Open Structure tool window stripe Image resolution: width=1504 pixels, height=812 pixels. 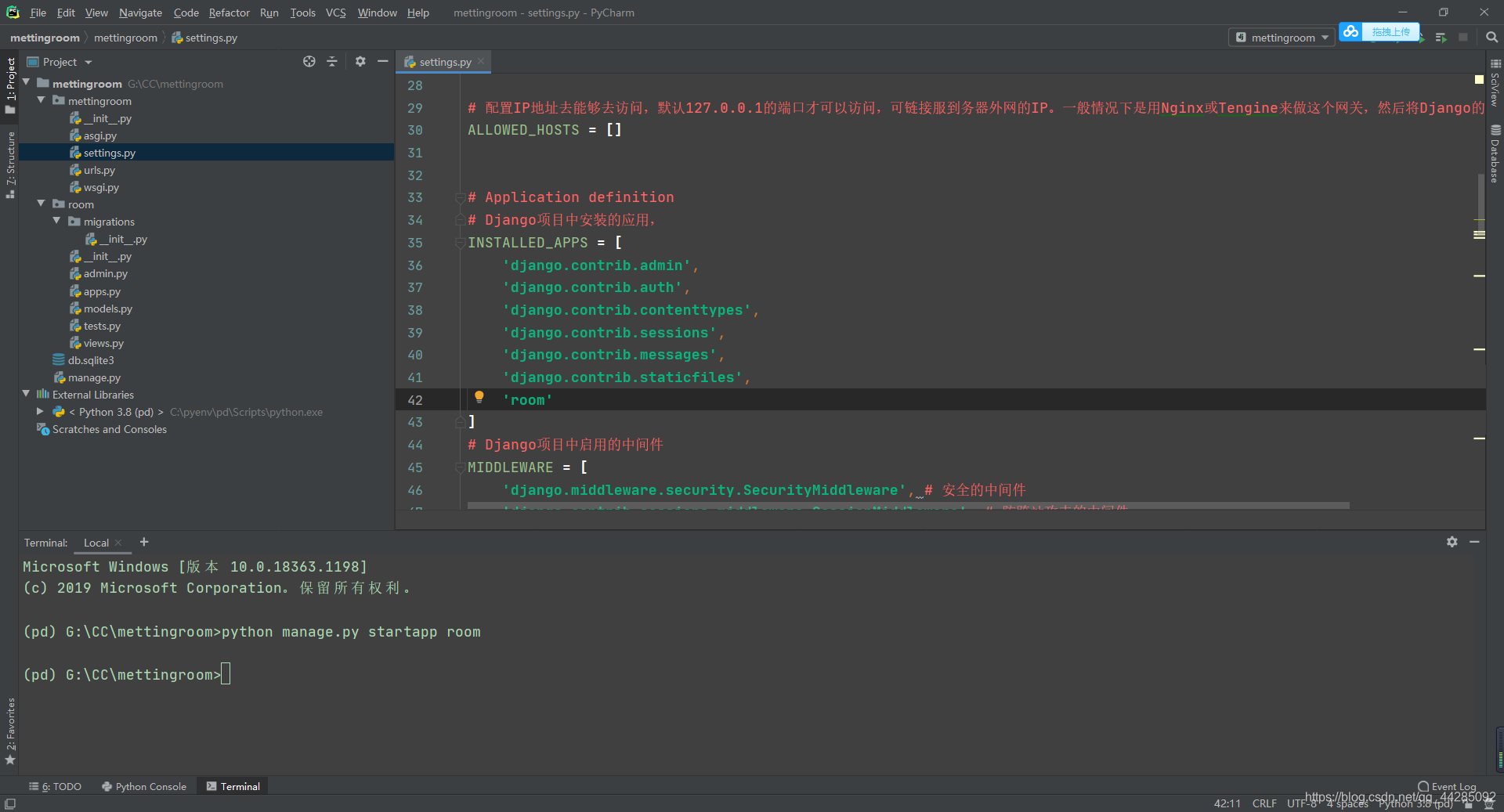point(10,164)
